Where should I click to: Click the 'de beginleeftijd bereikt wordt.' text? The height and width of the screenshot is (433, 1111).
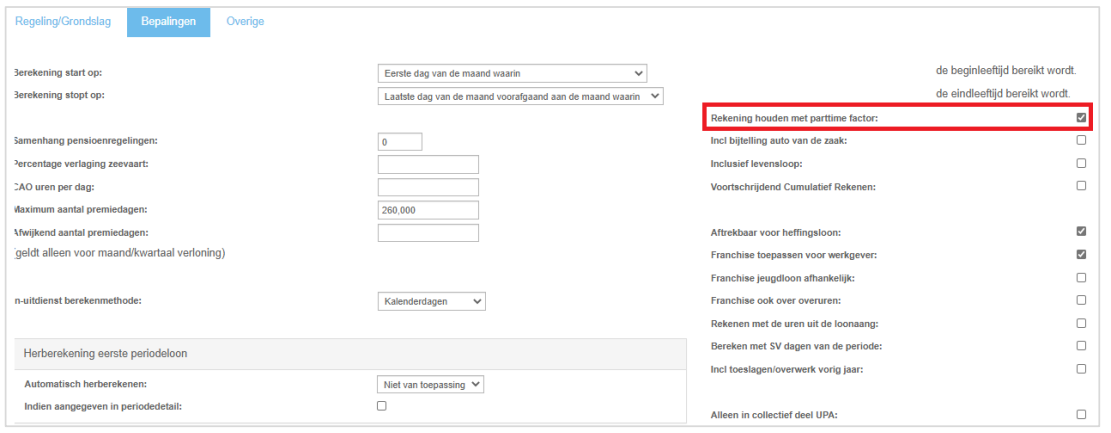[1006, 71]
